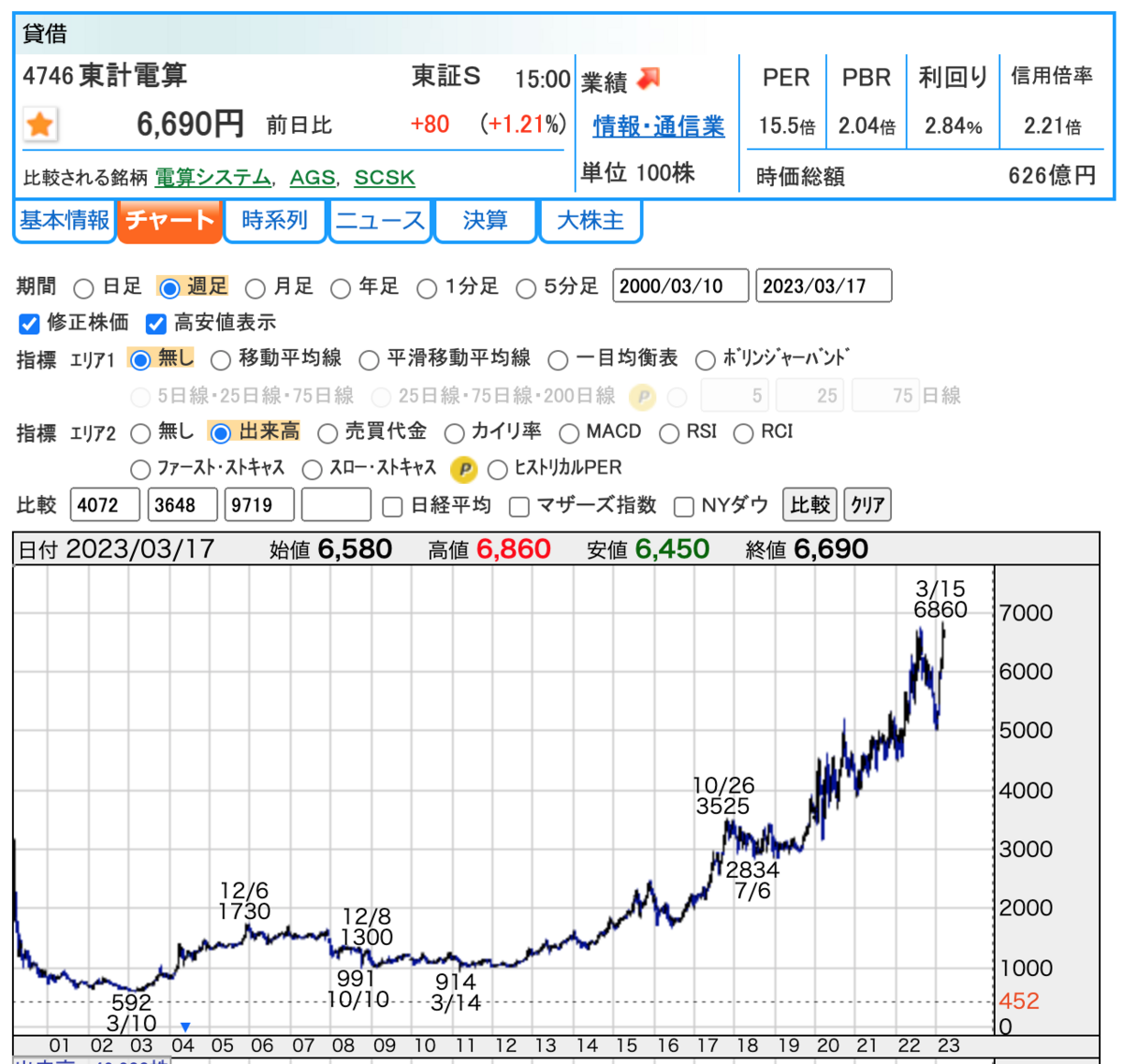This screenshot has height=1064, width=1123.
Task: Open the 決算 tab
Action: click(x=485, y=221)
